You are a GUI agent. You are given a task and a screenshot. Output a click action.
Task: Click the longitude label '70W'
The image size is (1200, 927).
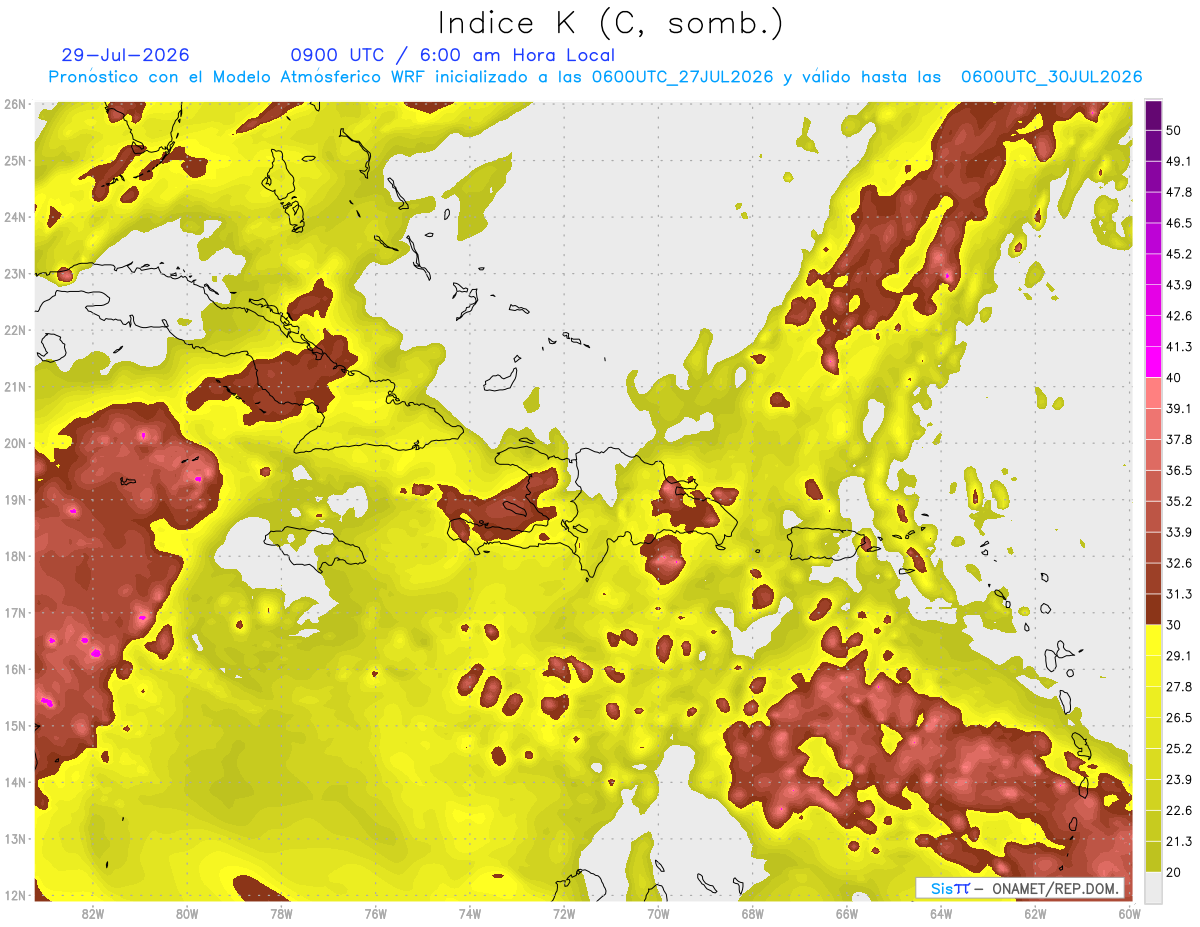(x=658, y=913)
